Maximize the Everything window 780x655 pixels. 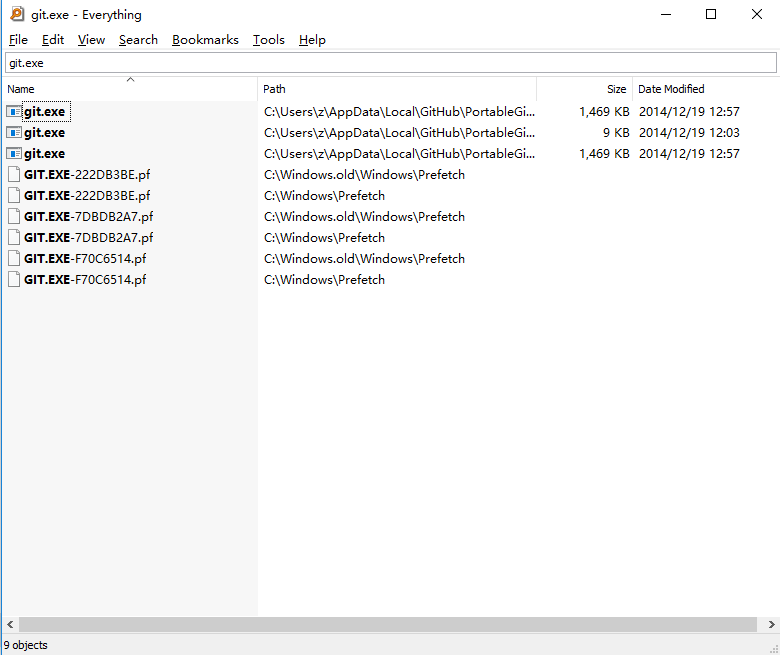click(711, 14)
